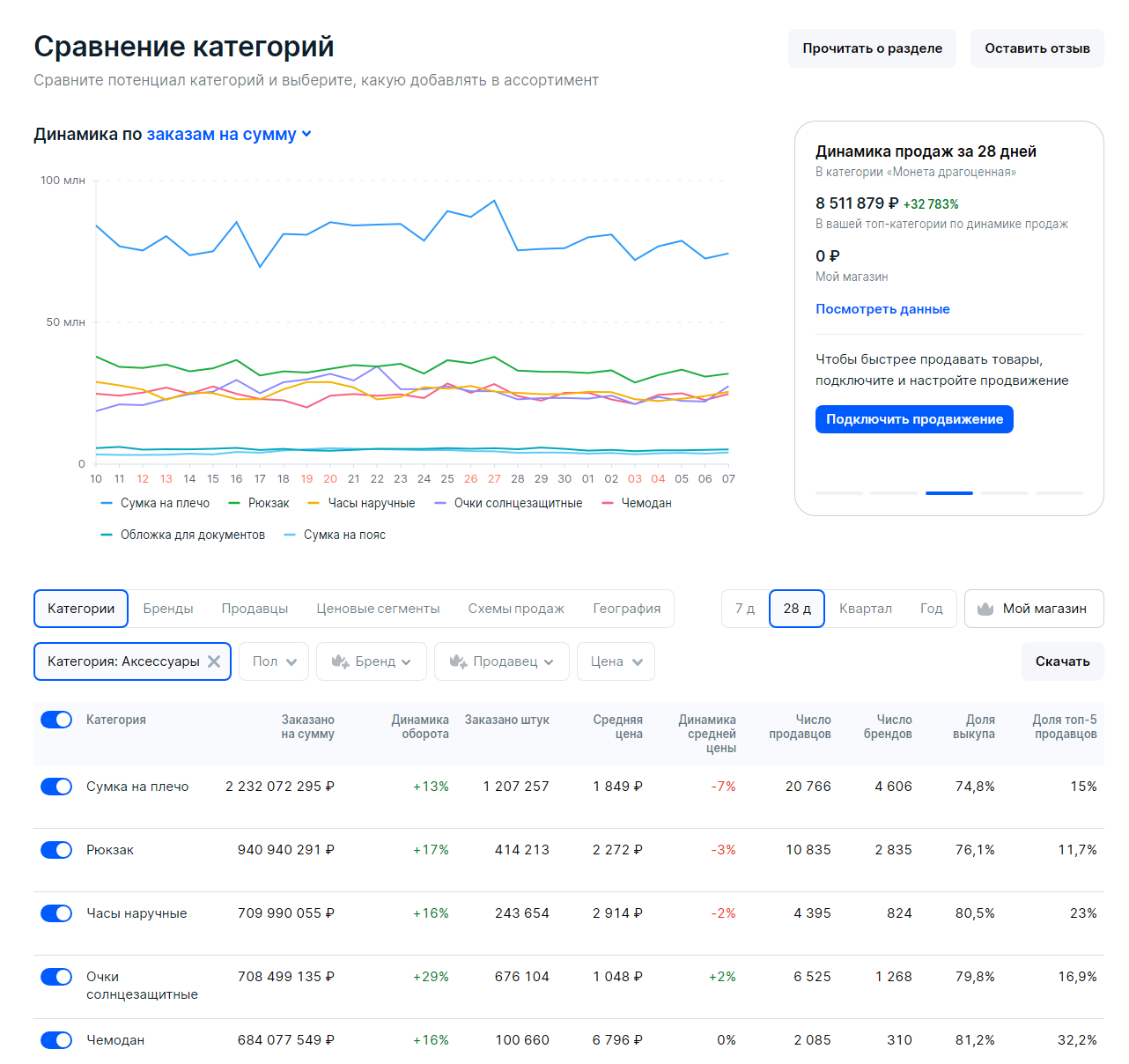
Task: Click the Часы наручные yellow legend marker
Action: (314, 503)
